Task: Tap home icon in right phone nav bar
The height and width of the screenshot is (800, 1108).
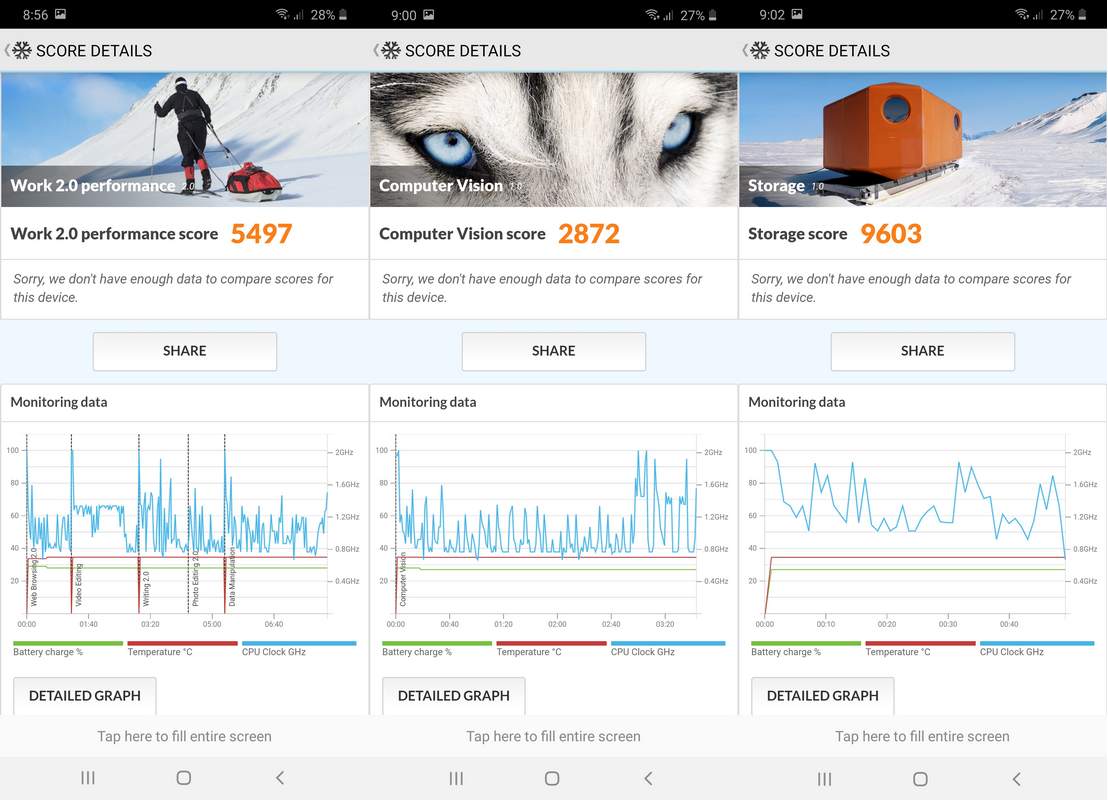Action: click(920, 779)
